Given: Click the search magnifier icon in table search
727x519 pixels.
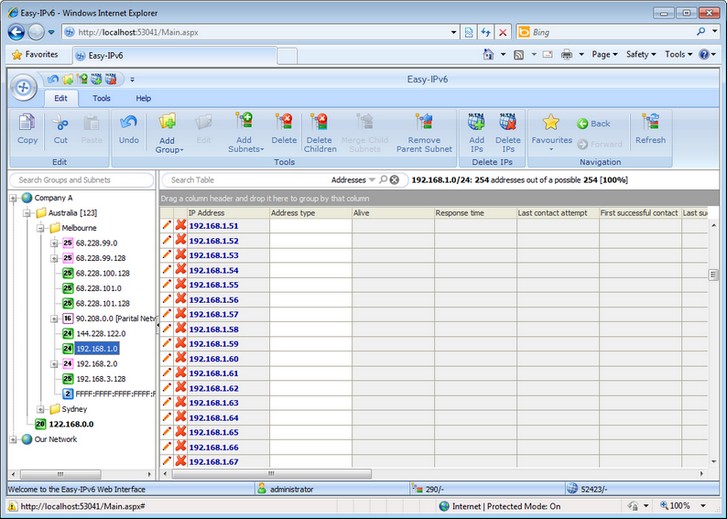Looking at the screenshot, I should (383, 179).
